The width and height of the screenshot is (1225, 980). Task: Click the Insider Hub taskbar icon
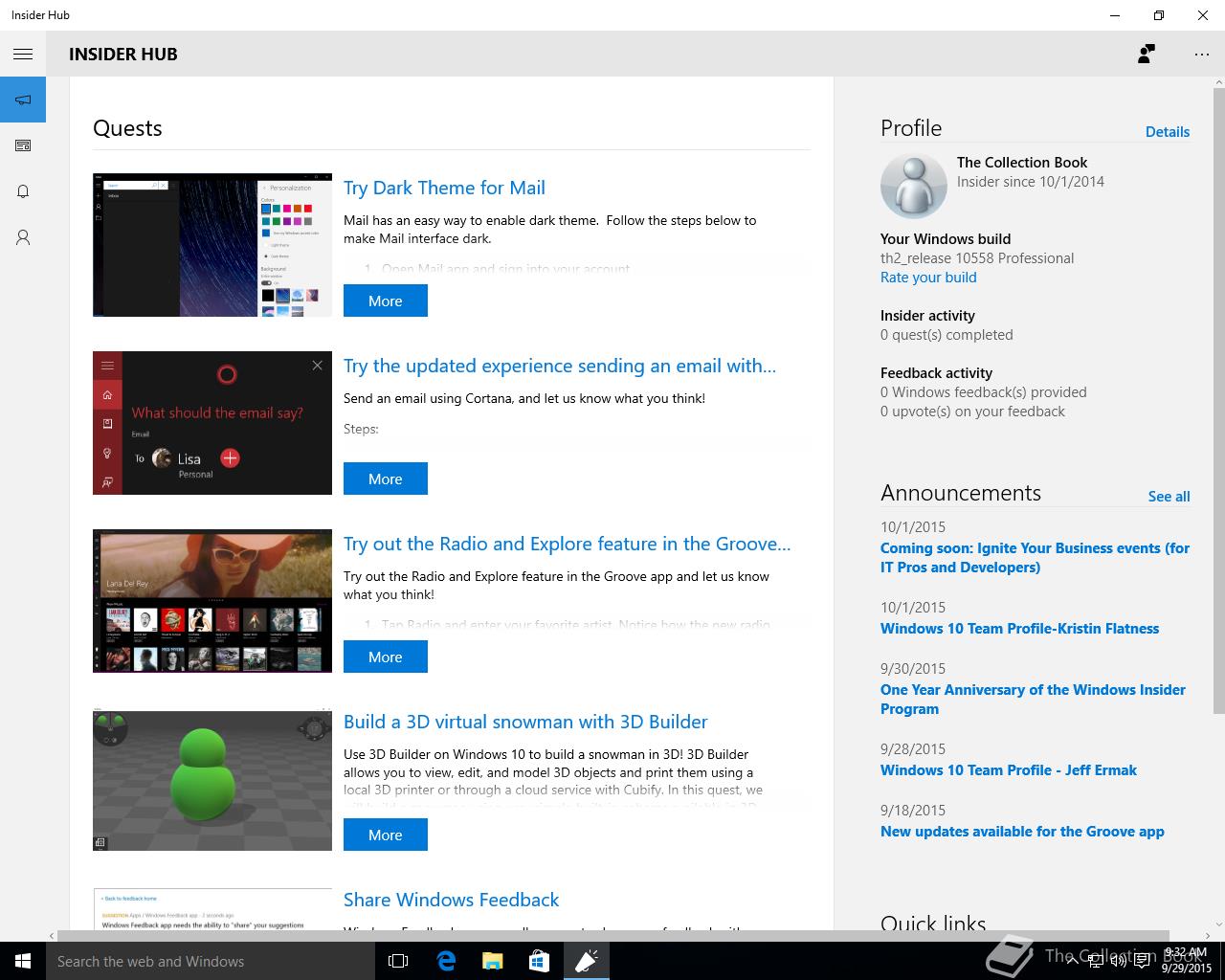click(586, 961)
